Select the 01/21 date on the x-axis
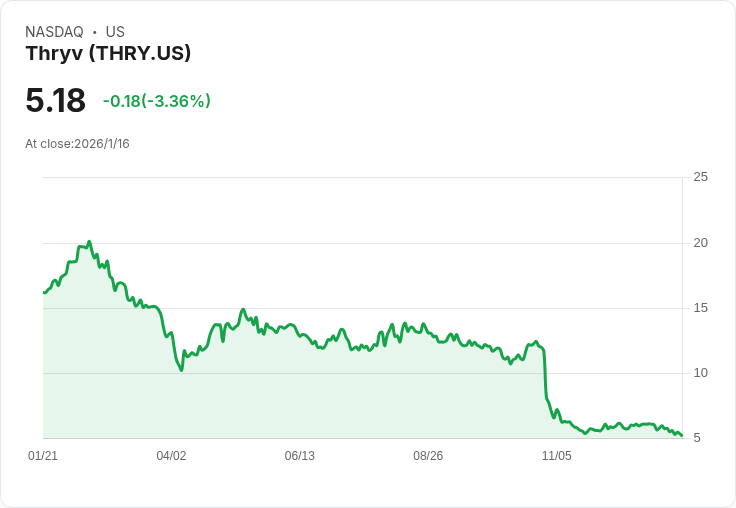Image resolution: width=736 pixels, height=508 pixels. (43, 456)
